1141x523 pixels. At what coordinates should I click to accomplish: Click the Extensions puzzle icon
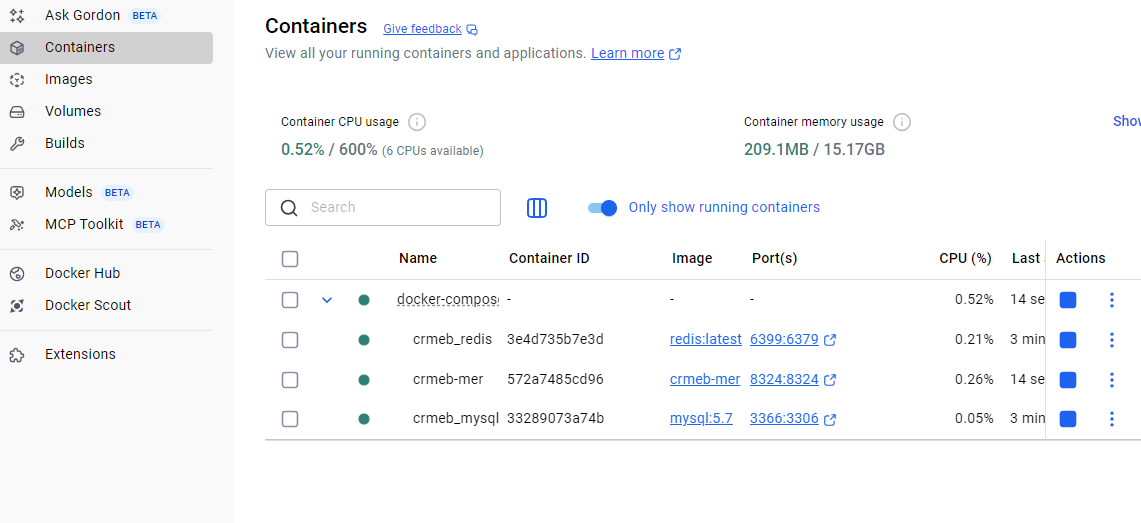(17, 355)
